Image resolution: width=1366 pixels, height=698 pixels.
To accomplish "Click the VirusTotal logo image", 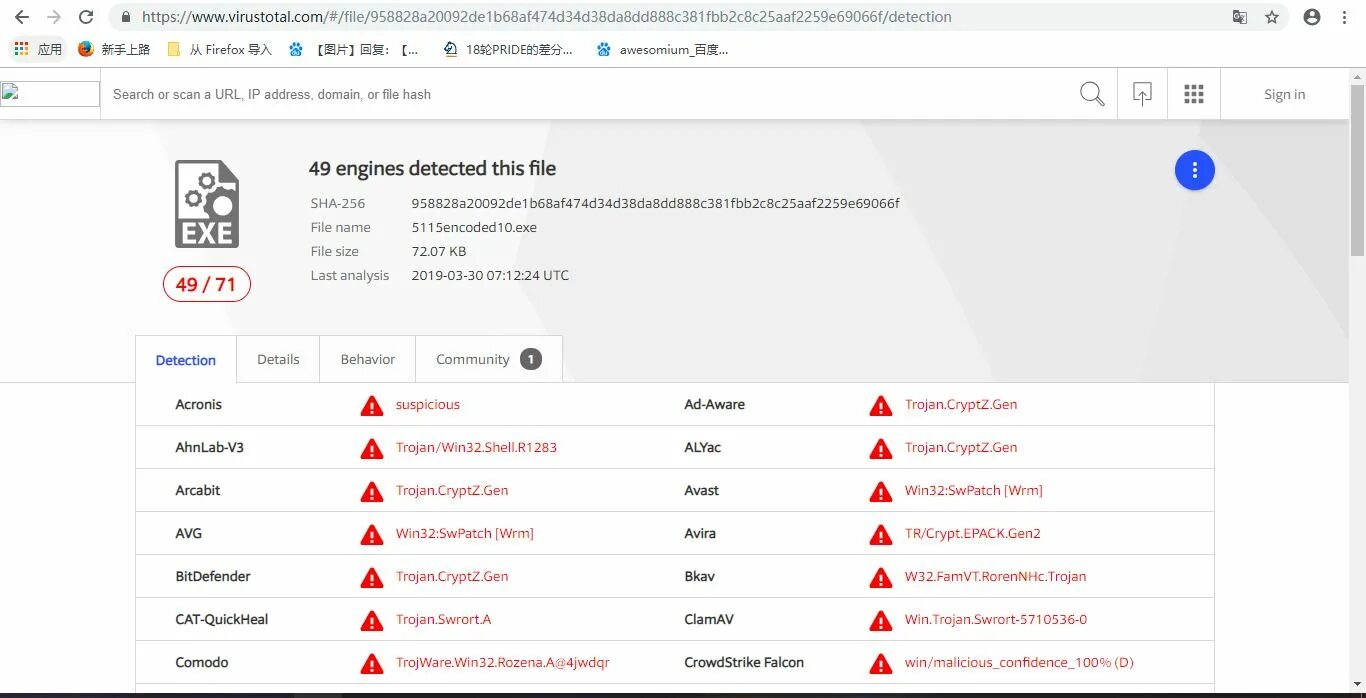I will point(50,94).
